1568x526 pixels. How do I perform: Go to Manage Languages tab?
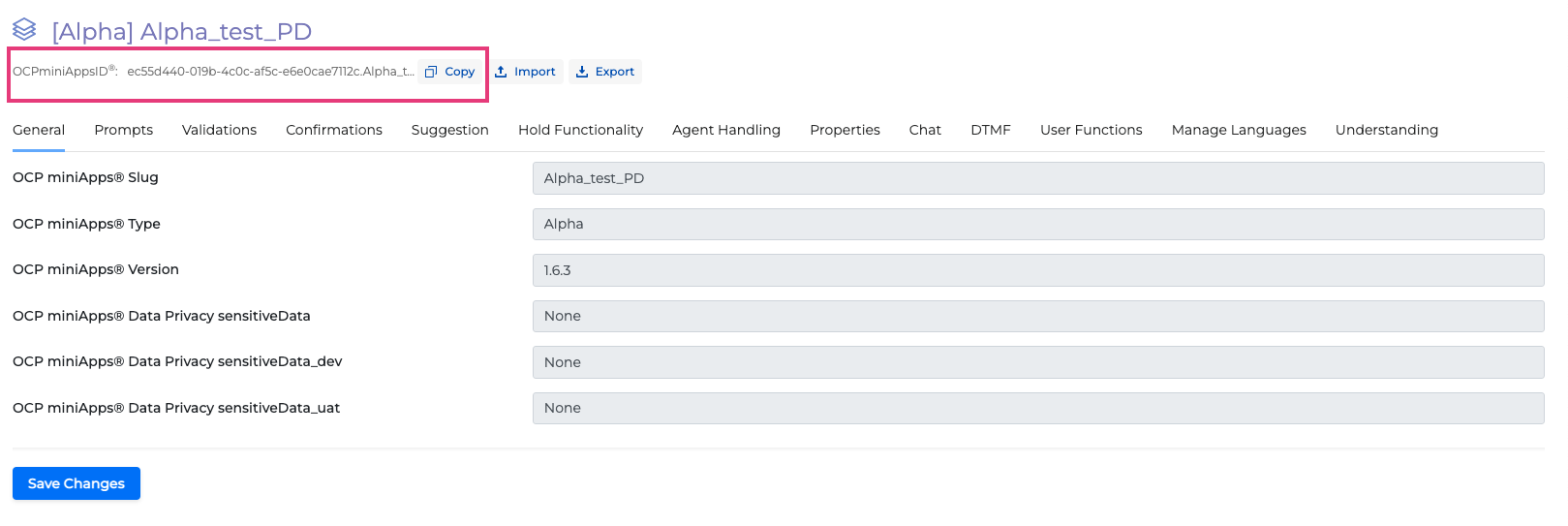coord(1239,130)
